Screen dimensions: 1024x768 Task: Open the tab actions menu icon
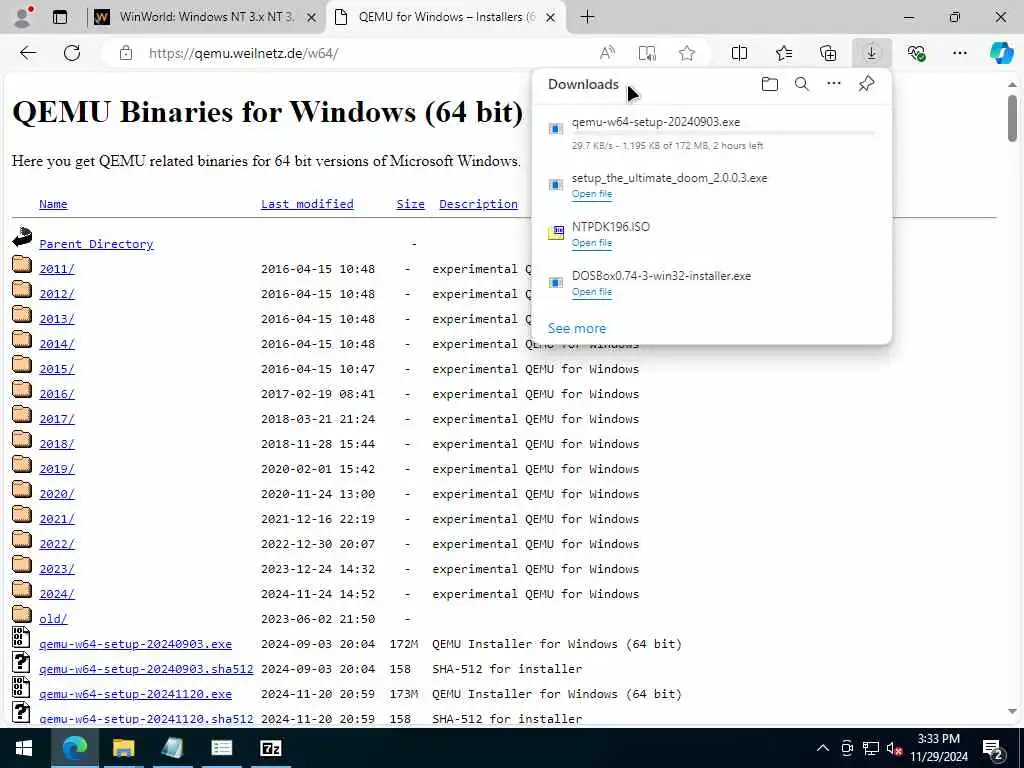point(60,17)
